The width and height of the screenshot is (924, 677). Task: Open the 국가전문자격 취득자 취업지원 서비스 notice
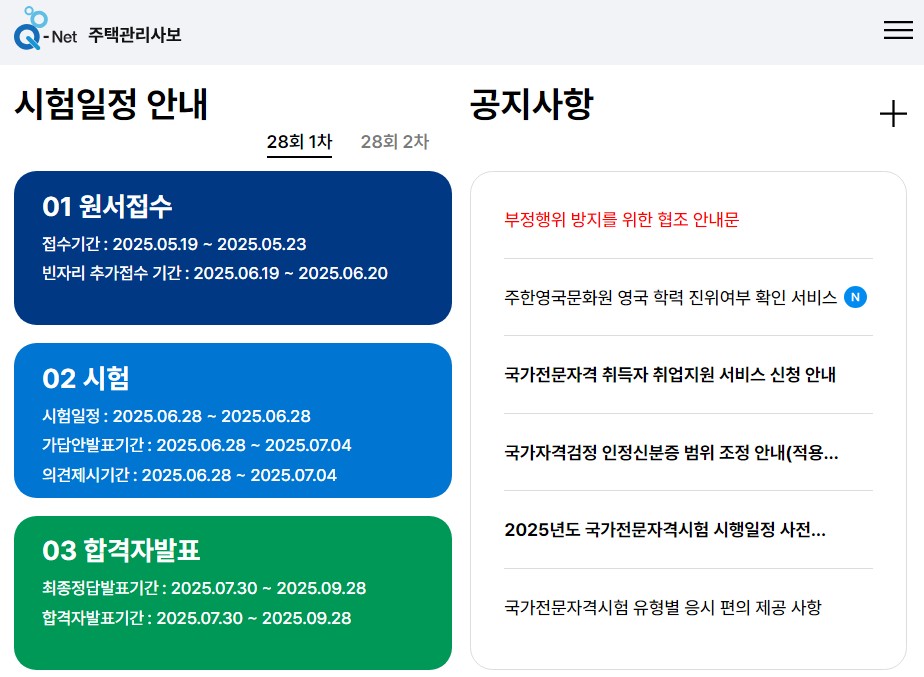[669, 375]
